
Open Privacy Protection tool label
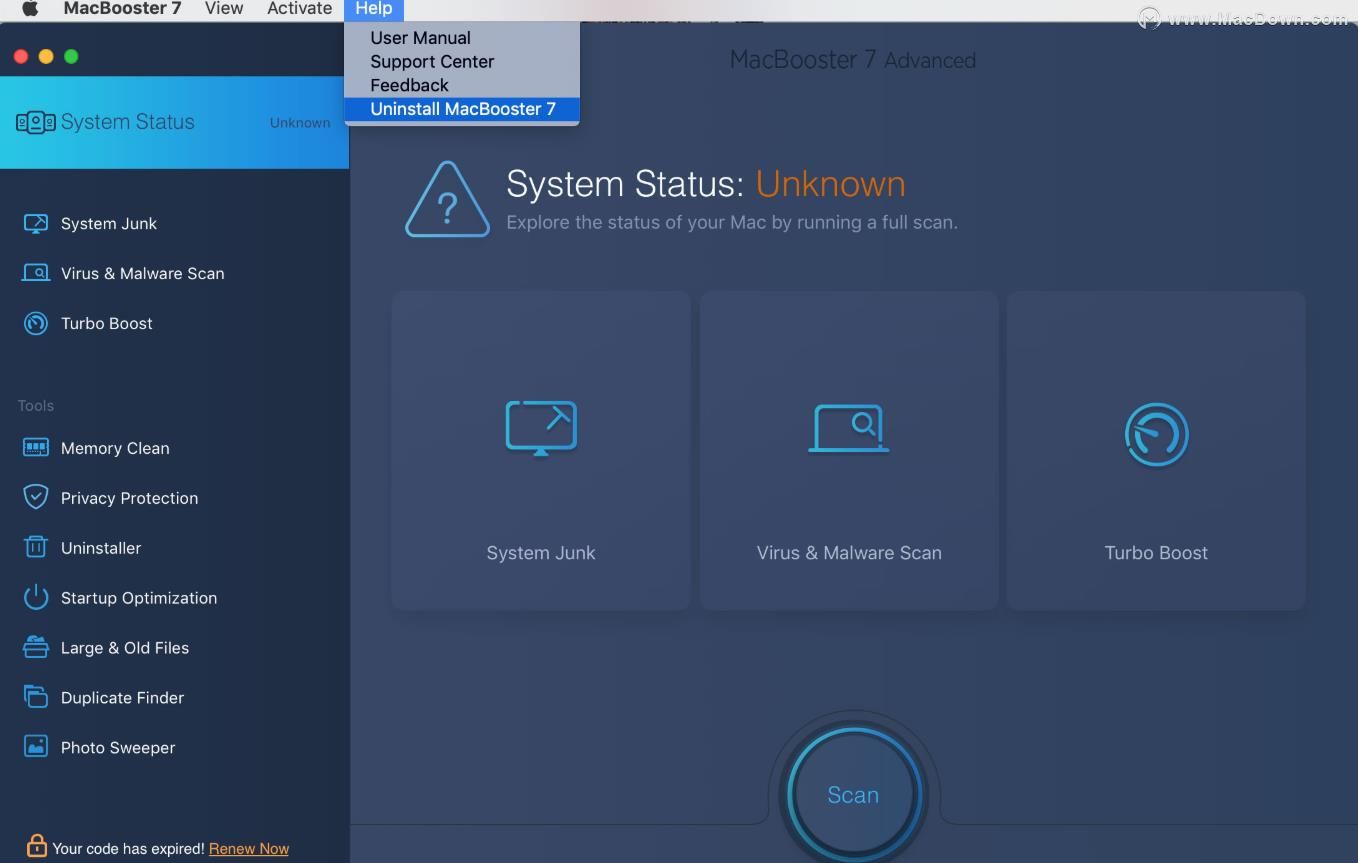(130, 498)
